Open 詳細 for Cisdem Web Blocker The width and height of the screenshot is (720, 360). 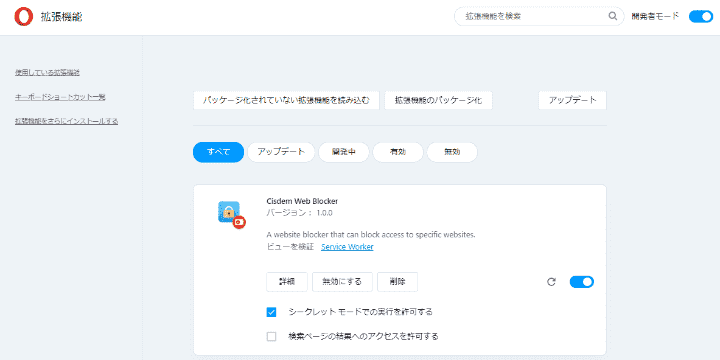pos(287,282)
